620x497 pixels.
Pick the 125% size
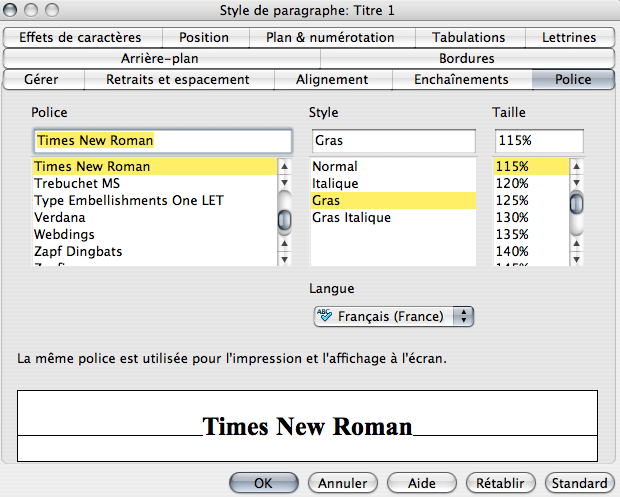tap(531, 200)
